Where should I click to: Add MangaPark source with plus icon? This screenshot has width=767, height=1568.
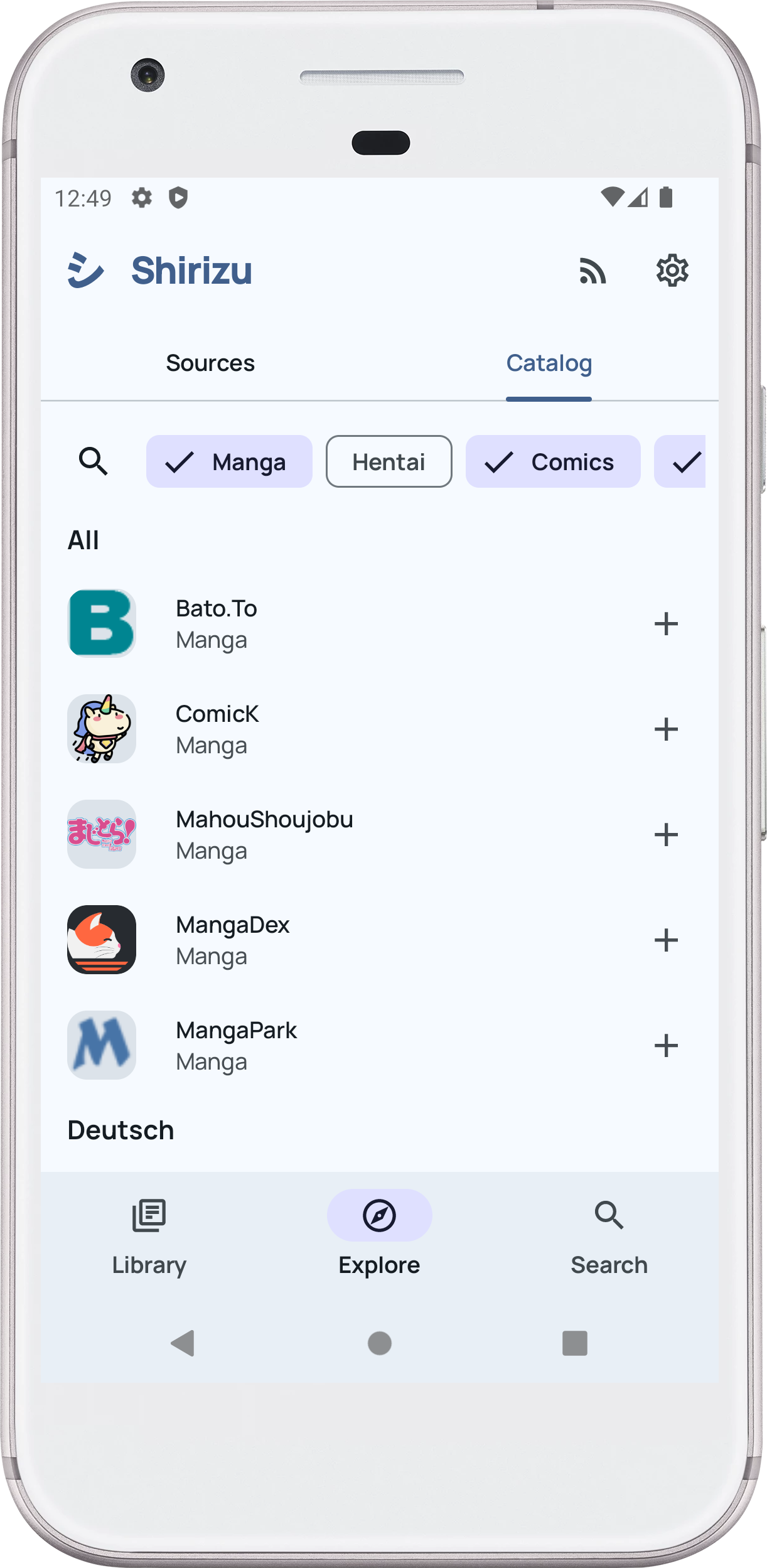click(x=665, y=1046)
